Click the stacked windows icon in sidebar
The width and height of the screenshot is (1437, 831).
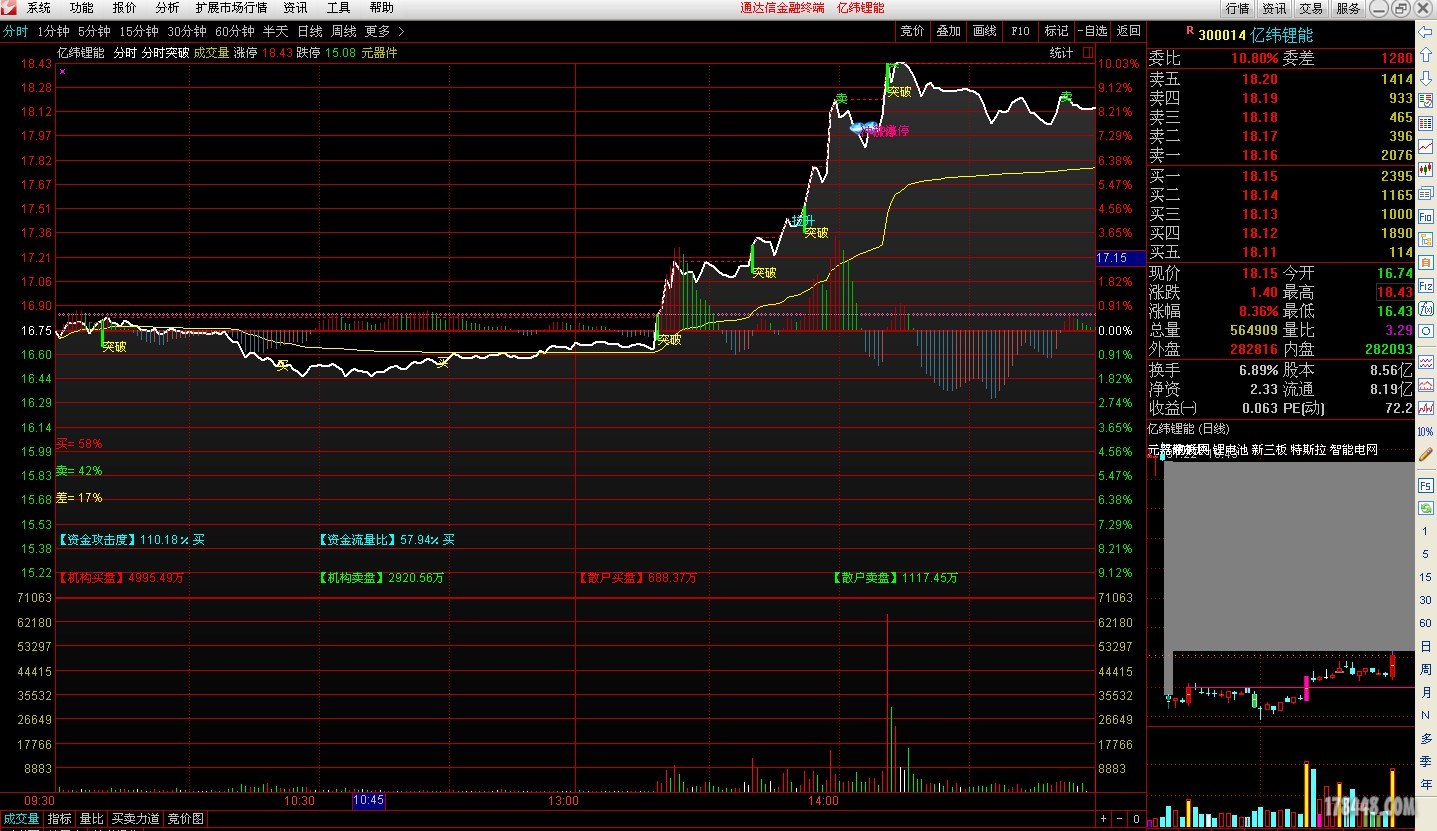1426,192
